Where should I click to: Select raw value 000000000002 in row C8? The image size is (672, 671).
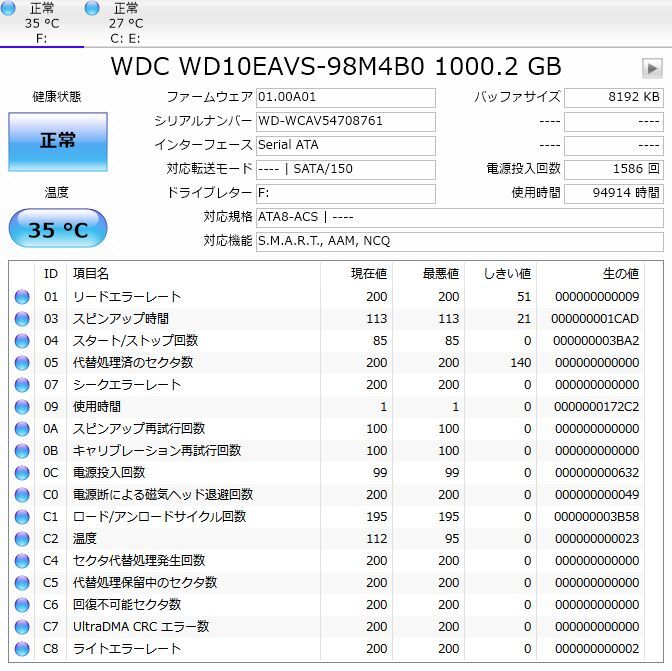[597, 649]
